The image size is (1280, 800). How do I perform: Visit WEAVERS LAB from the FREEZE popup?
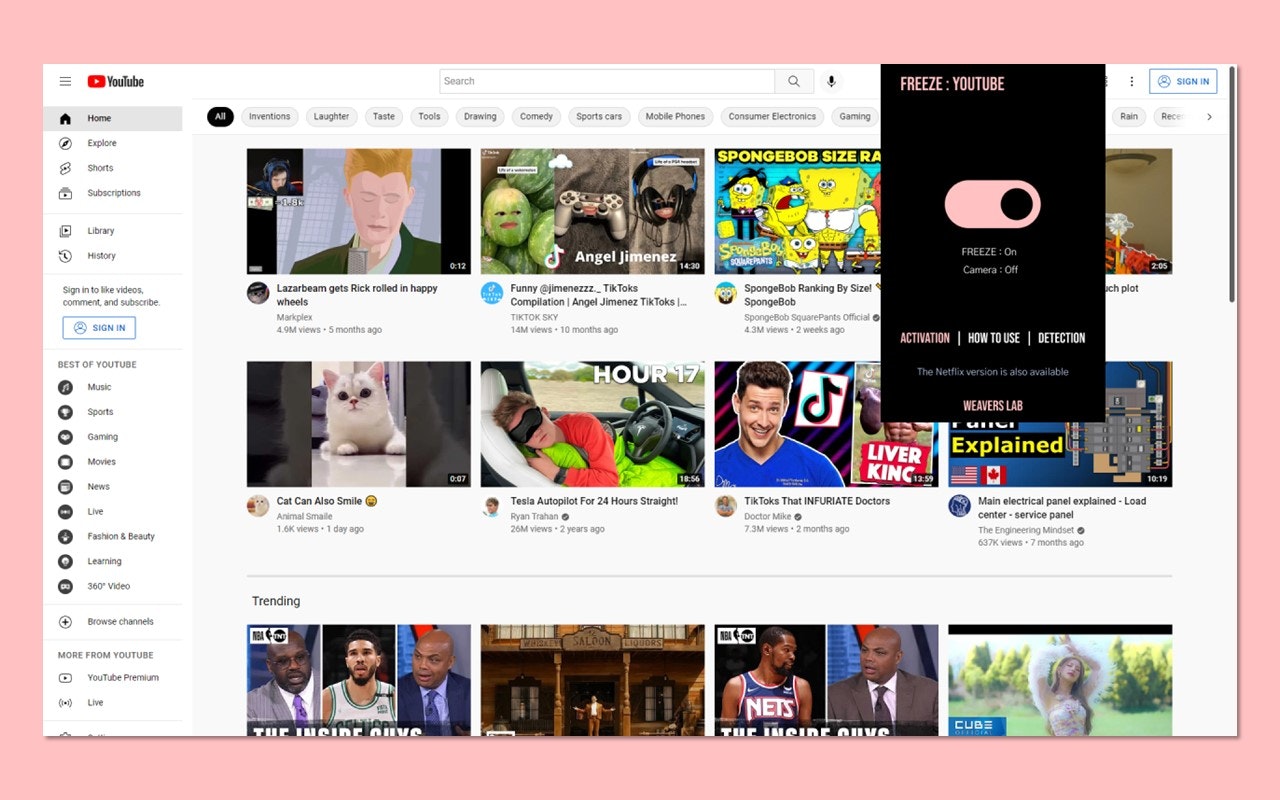click(x=992, y=405)
